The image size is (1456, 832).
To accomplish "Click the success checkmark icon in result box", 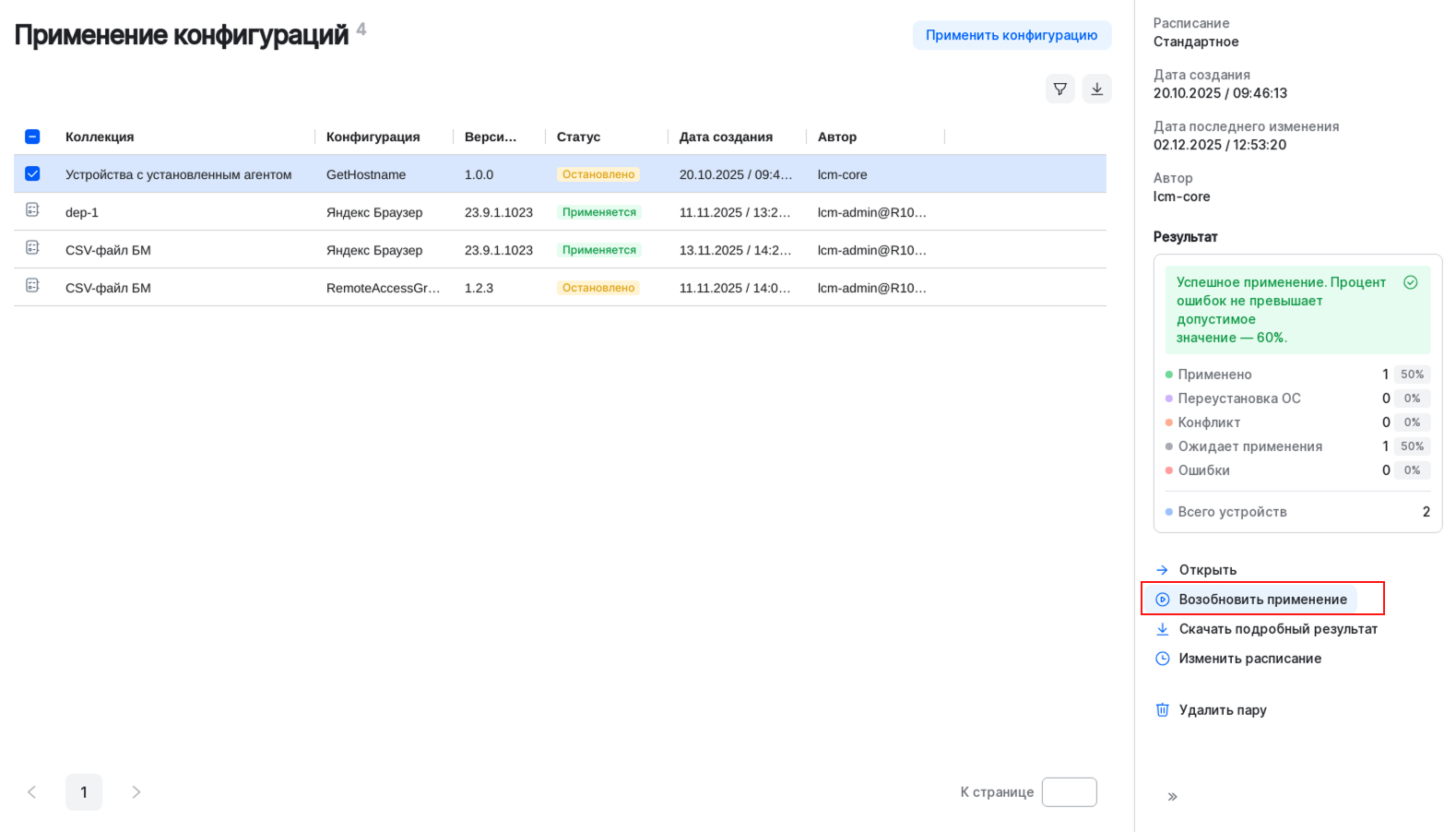I will tap(1410, 282).
